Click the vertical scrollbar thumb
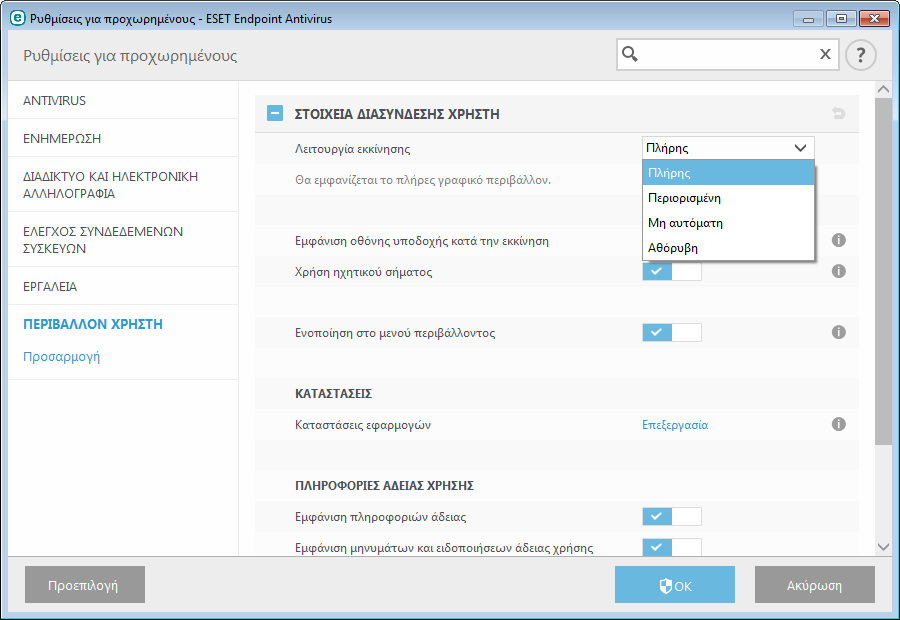Image resolution: width=900 pixels, height=620 pixels. (884, 272)
